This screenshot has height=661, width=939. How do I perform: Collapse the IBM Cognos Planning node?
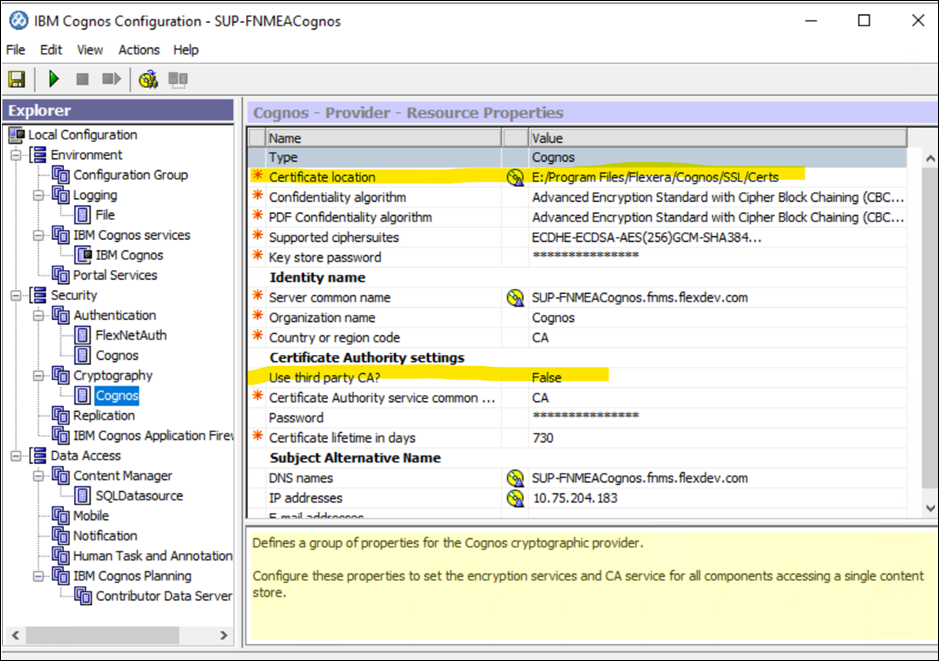38,576
